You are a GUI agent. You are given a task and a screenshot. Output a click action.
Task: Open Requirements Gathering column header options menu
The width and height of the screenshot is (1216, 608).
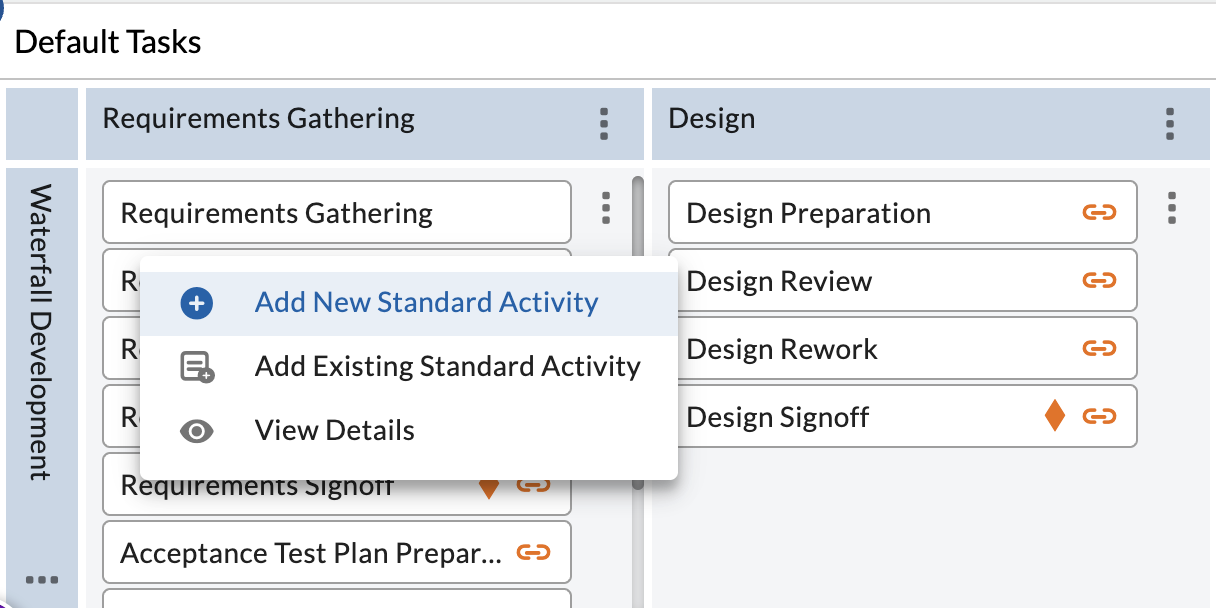[x=603, y=122]
